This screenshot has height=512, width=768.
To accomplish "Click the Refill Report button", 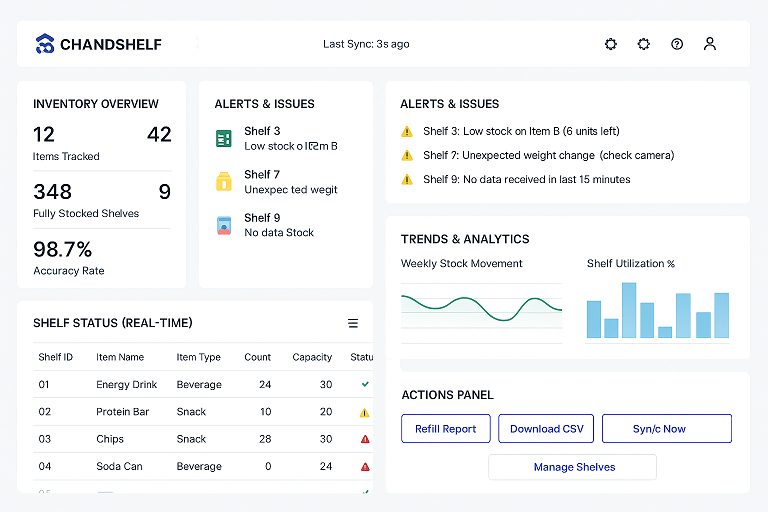I will pos(446,429).
